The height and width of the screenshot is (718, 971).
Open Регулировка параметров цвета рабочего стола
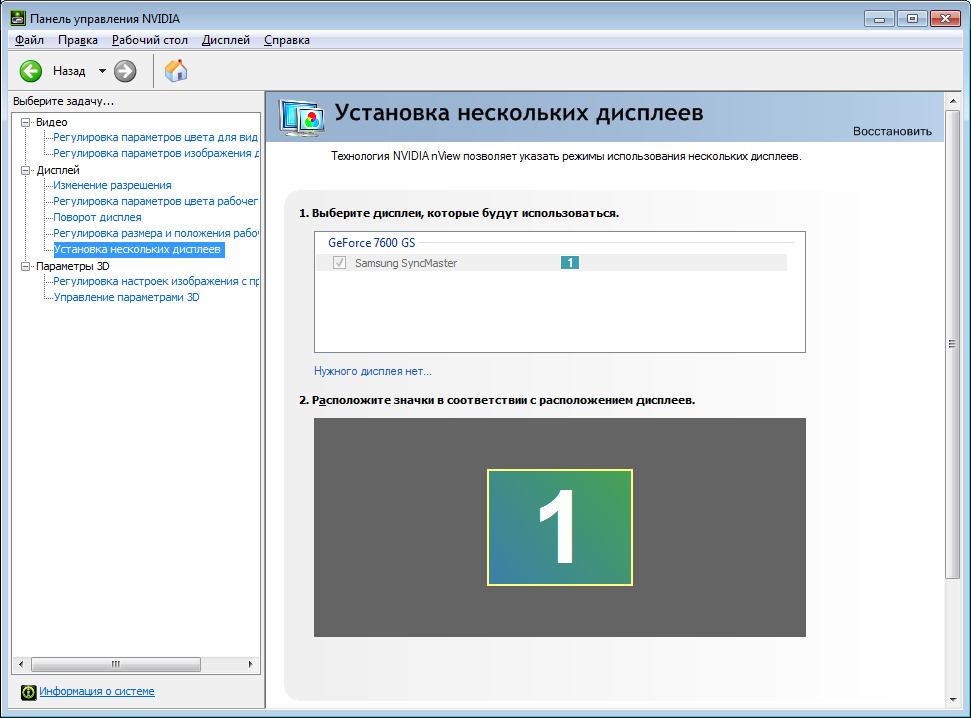155,201
